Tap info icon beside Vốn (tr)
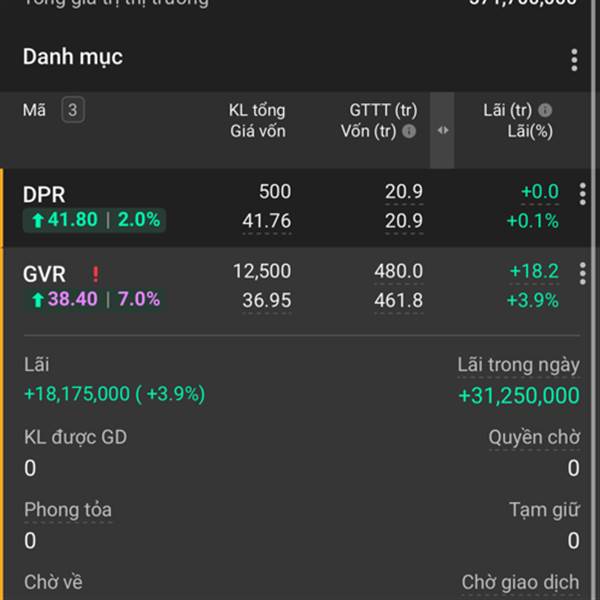The width and height of the screenshot is (600, 600). (409, 131)
